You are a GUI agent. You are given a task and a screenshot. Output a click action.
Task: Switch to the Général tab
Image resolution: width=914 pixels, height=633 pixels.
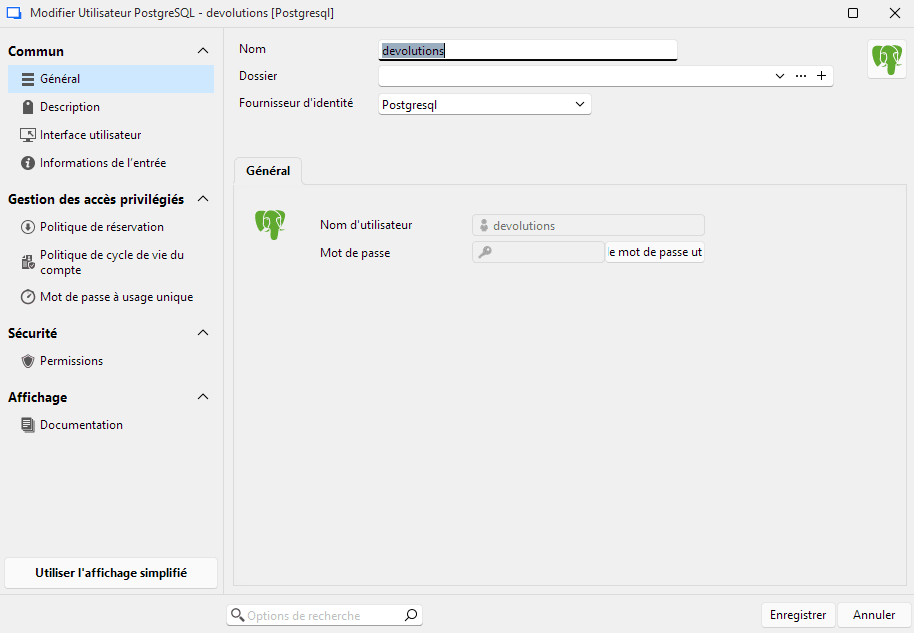[267, 170]
